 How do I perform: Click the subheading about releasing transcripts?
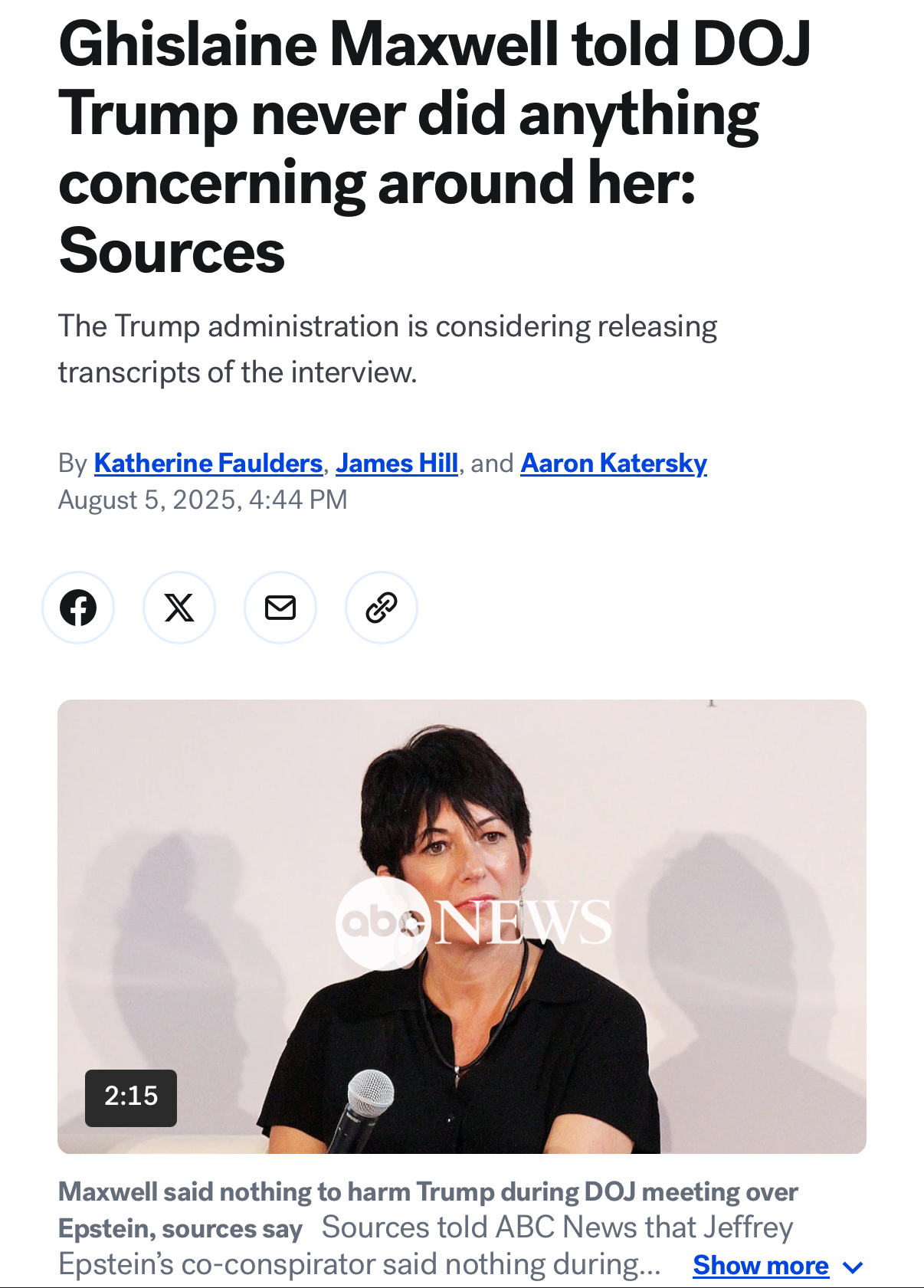(x=388, y=349)
